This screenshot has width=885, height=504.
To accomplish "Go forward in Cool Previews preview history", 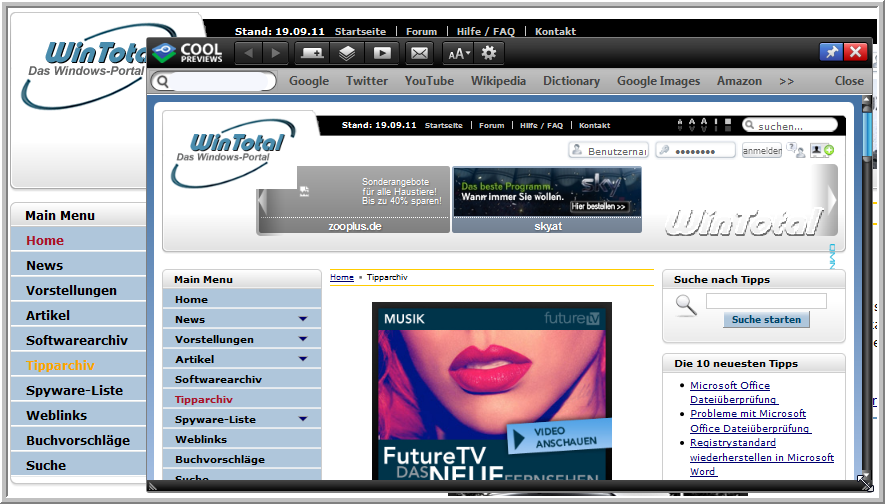I will coord(275,54).
